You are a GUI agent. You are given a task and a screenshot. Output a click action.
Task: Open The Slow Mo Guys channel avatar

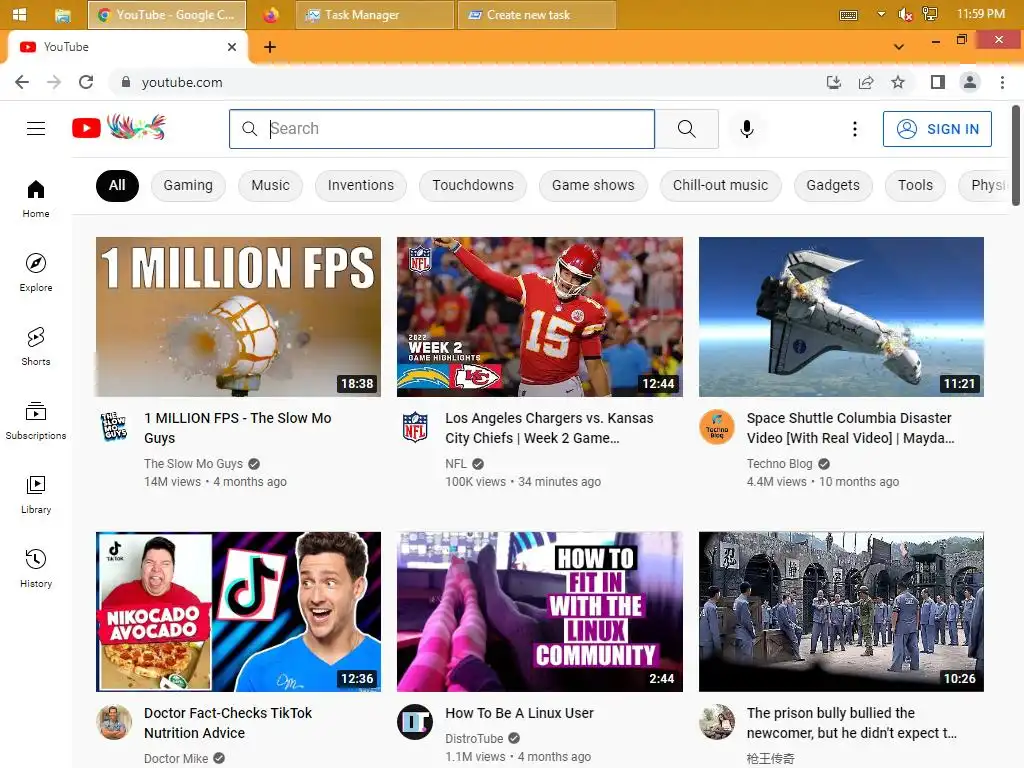click(x=114, y=427)
